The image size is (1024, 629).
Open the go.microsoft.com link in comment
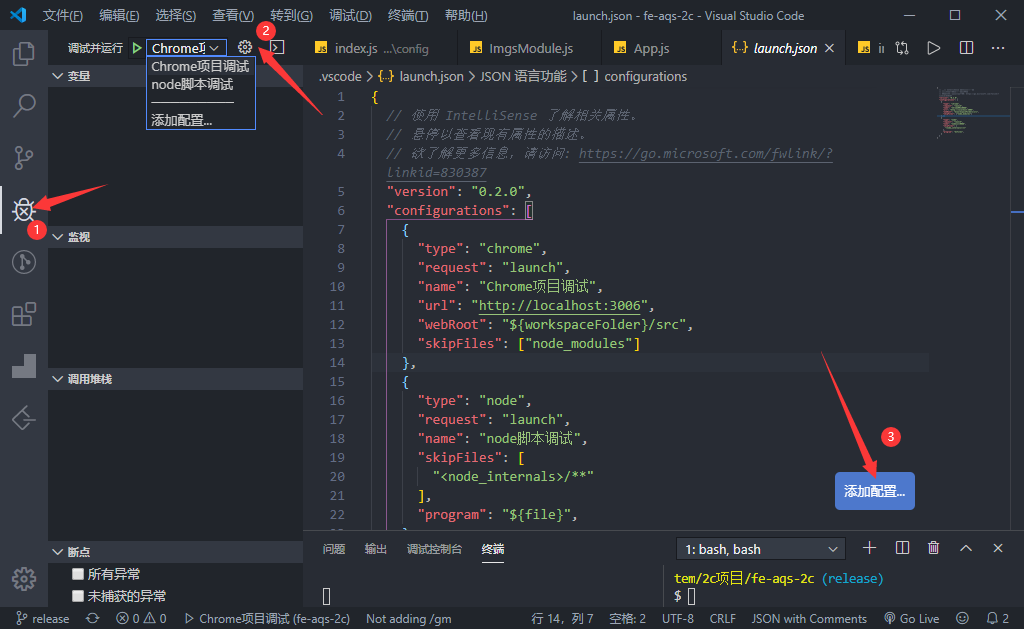click(x=705, y=154)
